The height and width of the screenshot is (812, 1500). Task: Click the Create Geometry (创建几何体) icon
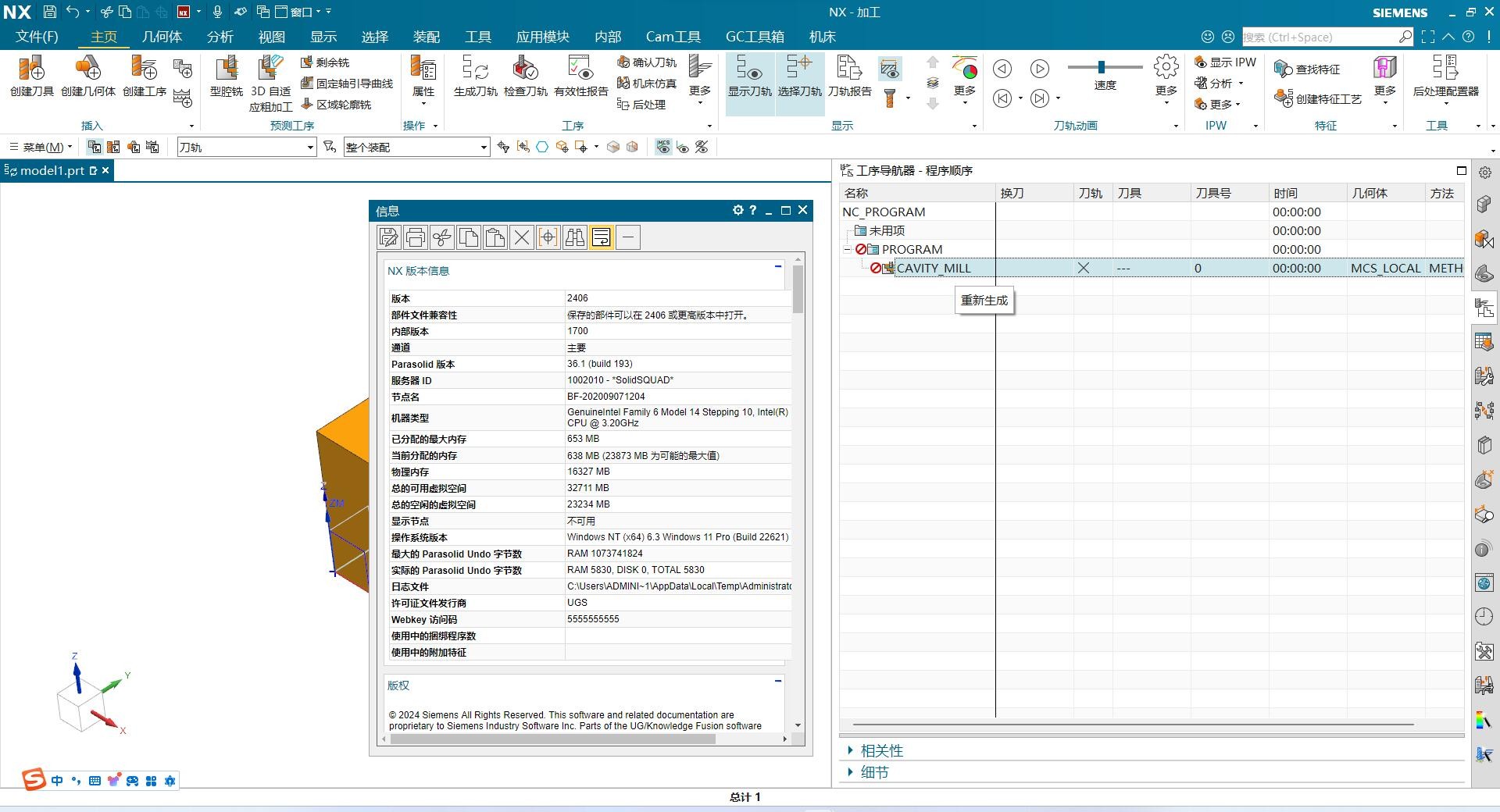tap(87, 76)
